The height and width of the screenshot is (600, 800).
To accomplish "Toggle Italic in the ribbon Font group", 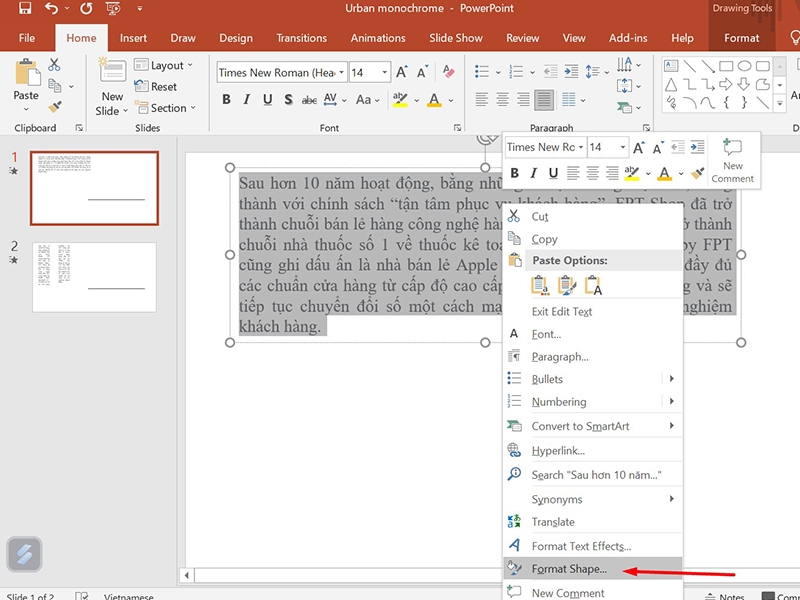I will tap(247, 99).
